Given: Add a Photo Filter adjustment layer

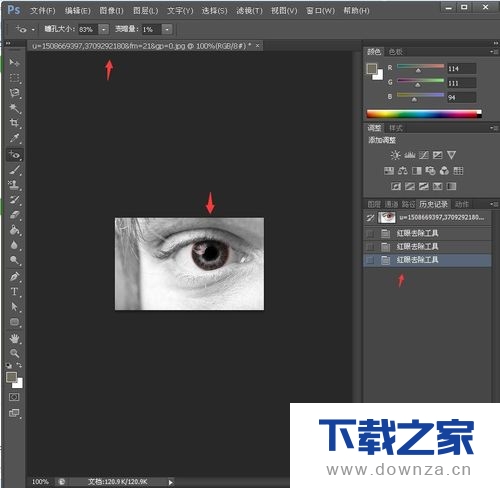Looking at the screenshot, I should (x=430, y=171).
